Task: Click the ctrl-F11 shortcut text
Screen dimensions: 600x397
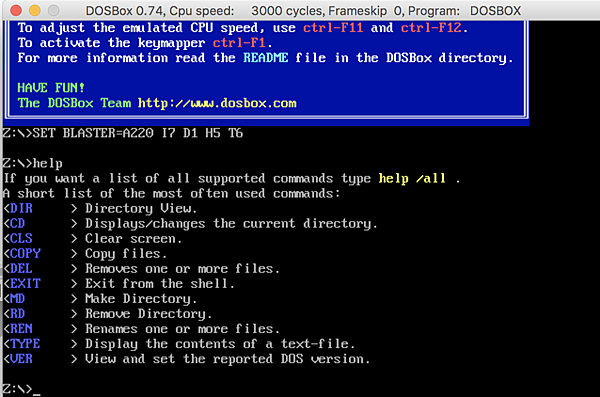Action: click(333, 28)
